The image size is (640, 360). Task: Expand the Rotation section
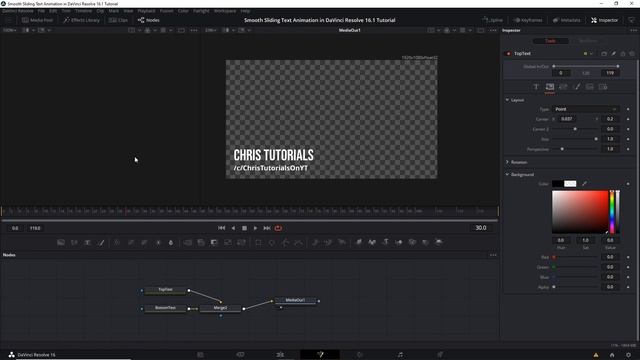click(x=507, y=162)
